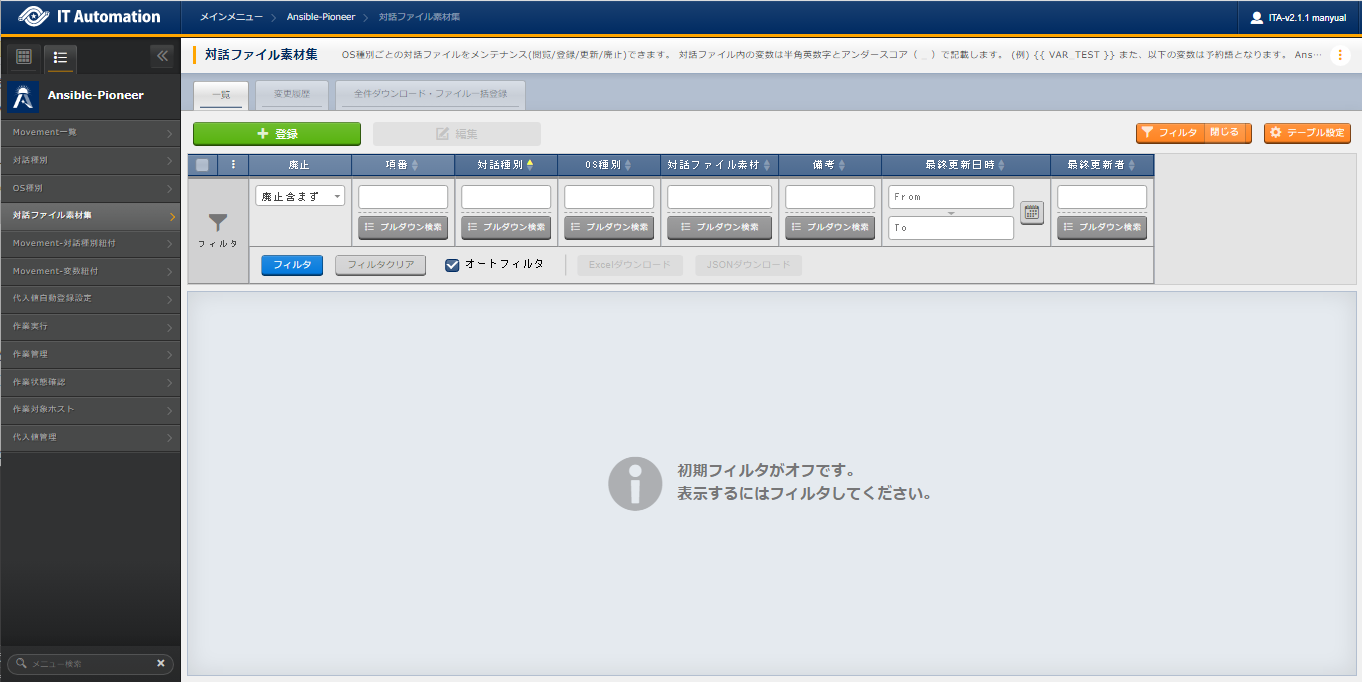This screenshot has height=682, width=1362.
Task: Open the 廃止含まず dropdown
Action: tap(300, 197)
